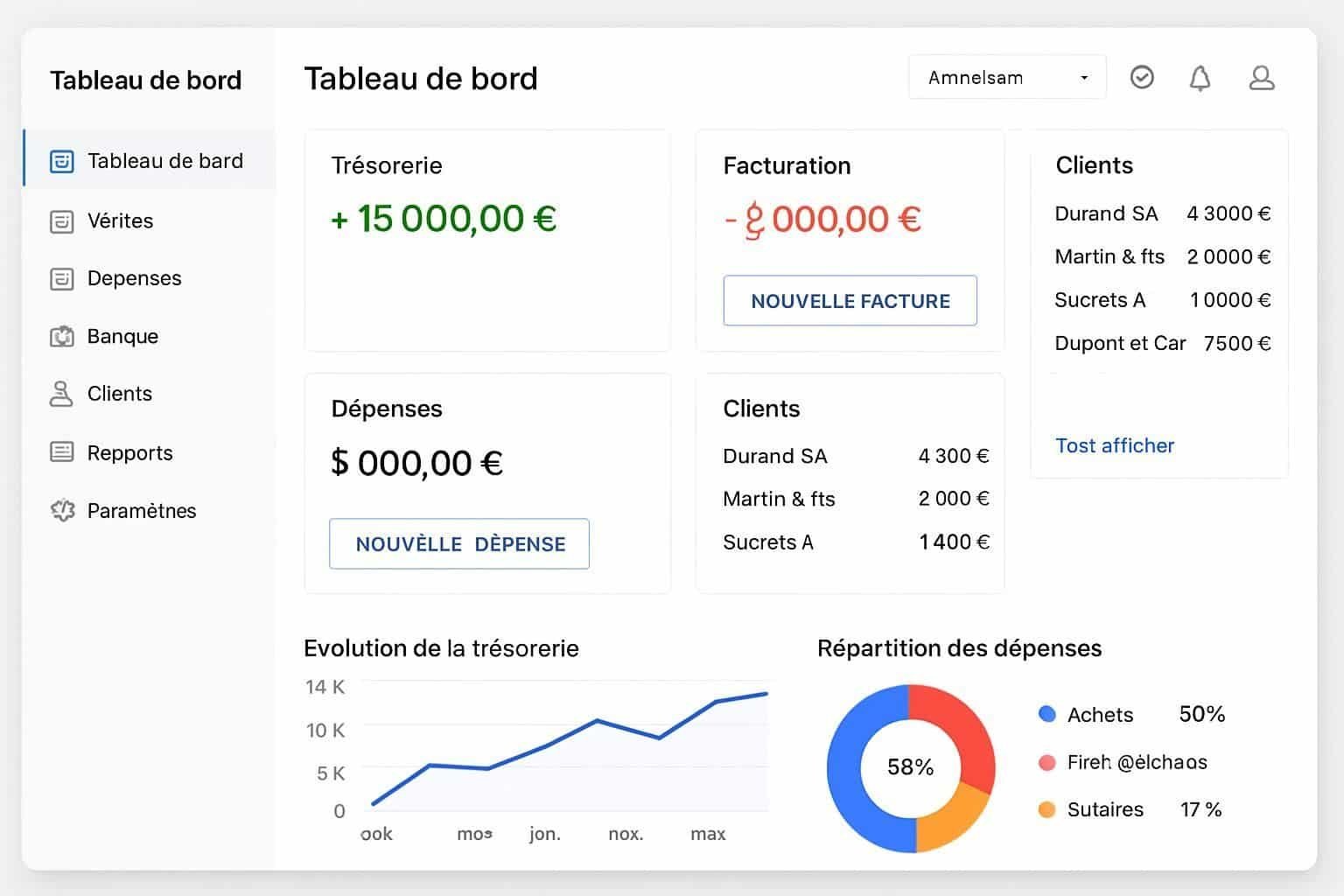Open the Paramètnes gear icon
1344x896 pixels.
click(x=61, y=510)
